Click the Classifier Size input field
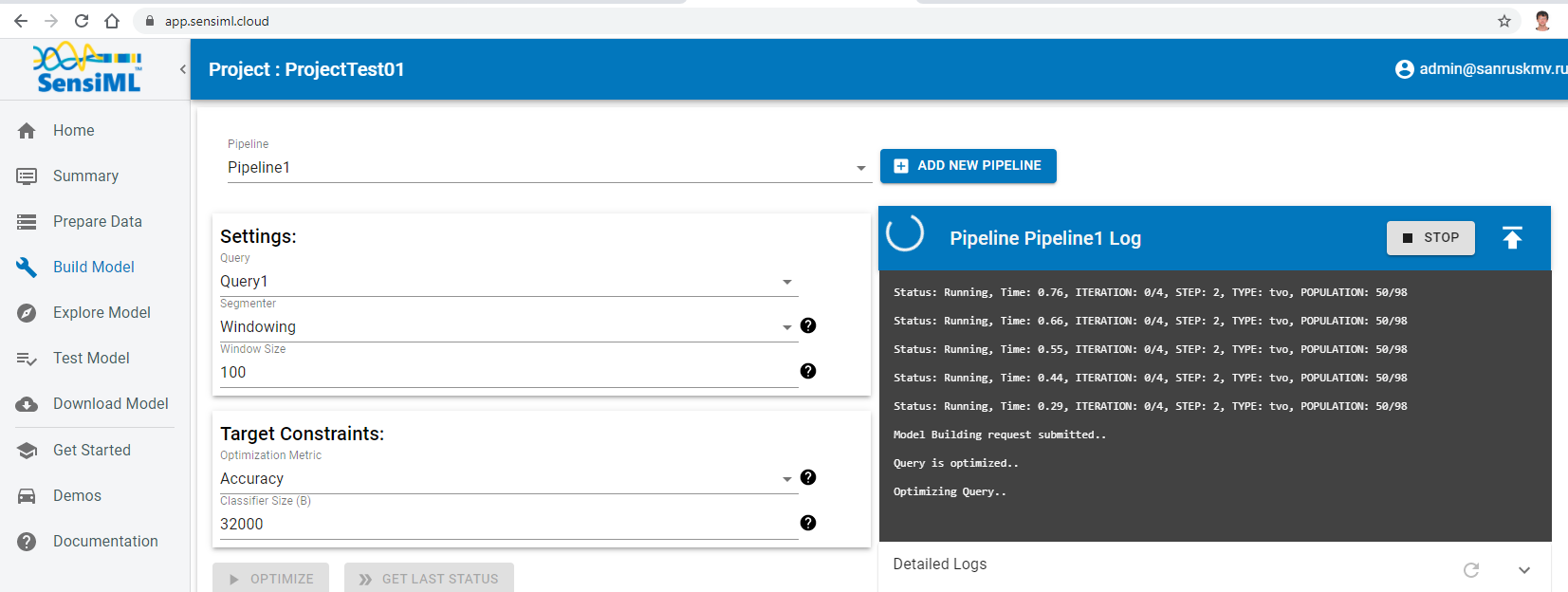 pos(508,525)
